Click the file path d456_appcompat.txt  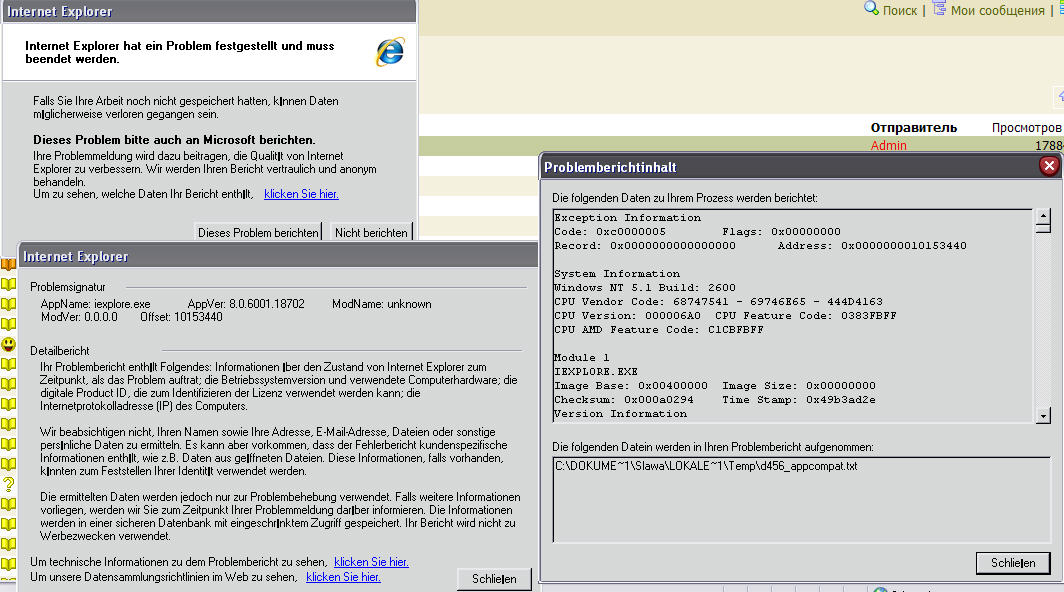point(706,466)
